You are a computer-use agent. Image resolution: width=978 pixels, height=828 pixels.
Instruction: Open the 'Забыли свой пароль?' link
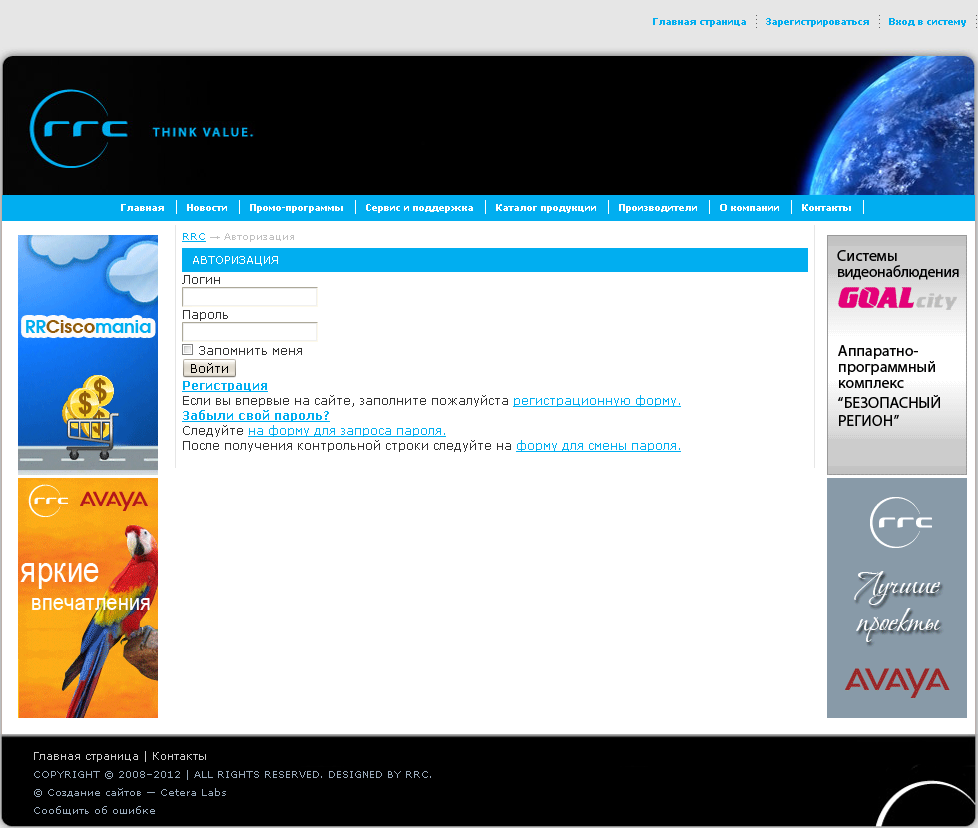(255, 416)
